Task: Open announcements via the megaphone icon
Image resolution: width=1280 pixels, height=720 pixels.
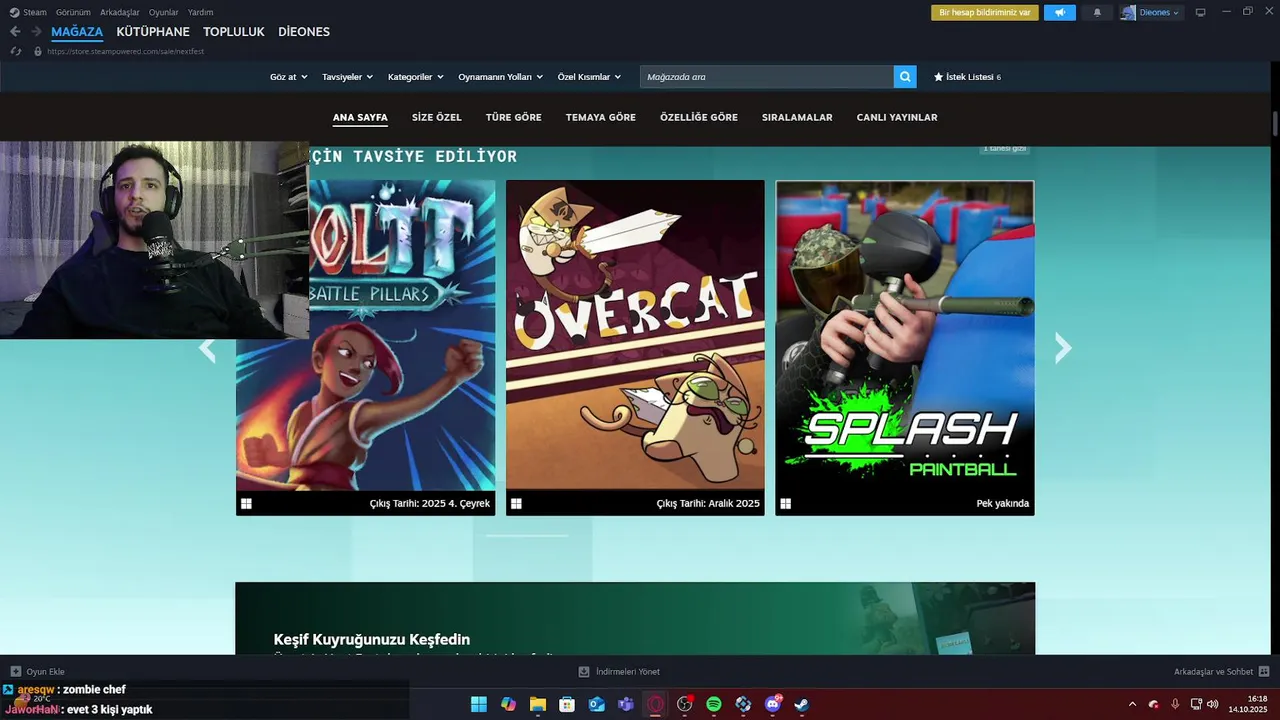Action: point(1060,13)
